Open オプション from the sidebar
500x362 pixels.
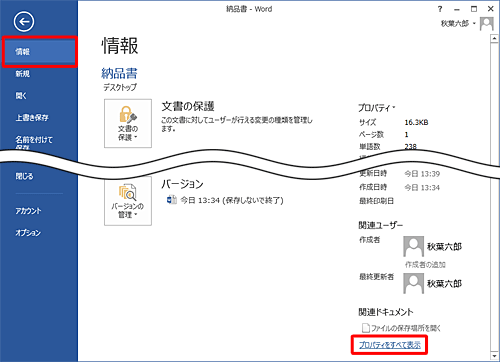pos(28,233)
